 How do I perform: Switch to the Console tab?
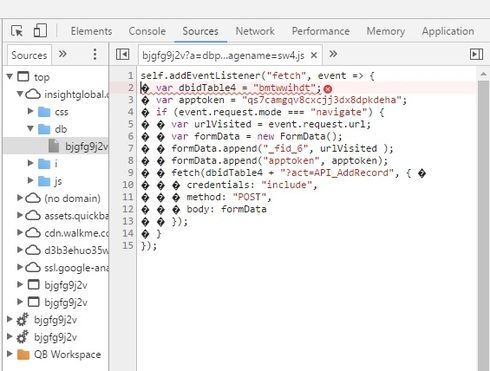tap(147, 31)
